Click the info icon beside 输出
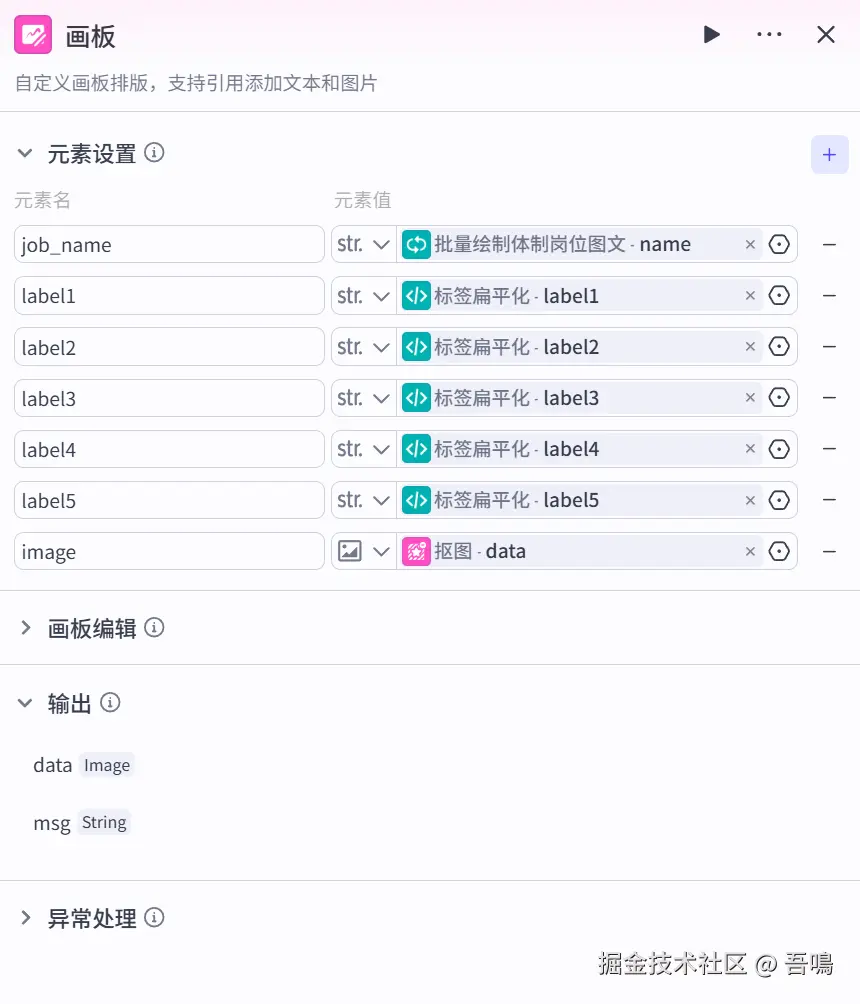The image size is (860, 1004). pos(111,703)
